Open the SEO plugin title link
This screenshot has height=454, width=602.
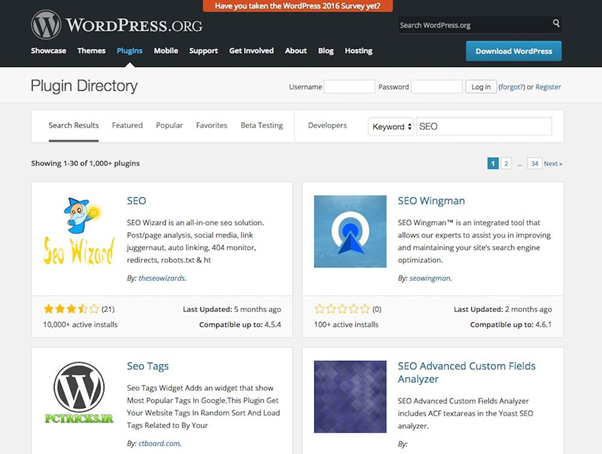point(136,201)
